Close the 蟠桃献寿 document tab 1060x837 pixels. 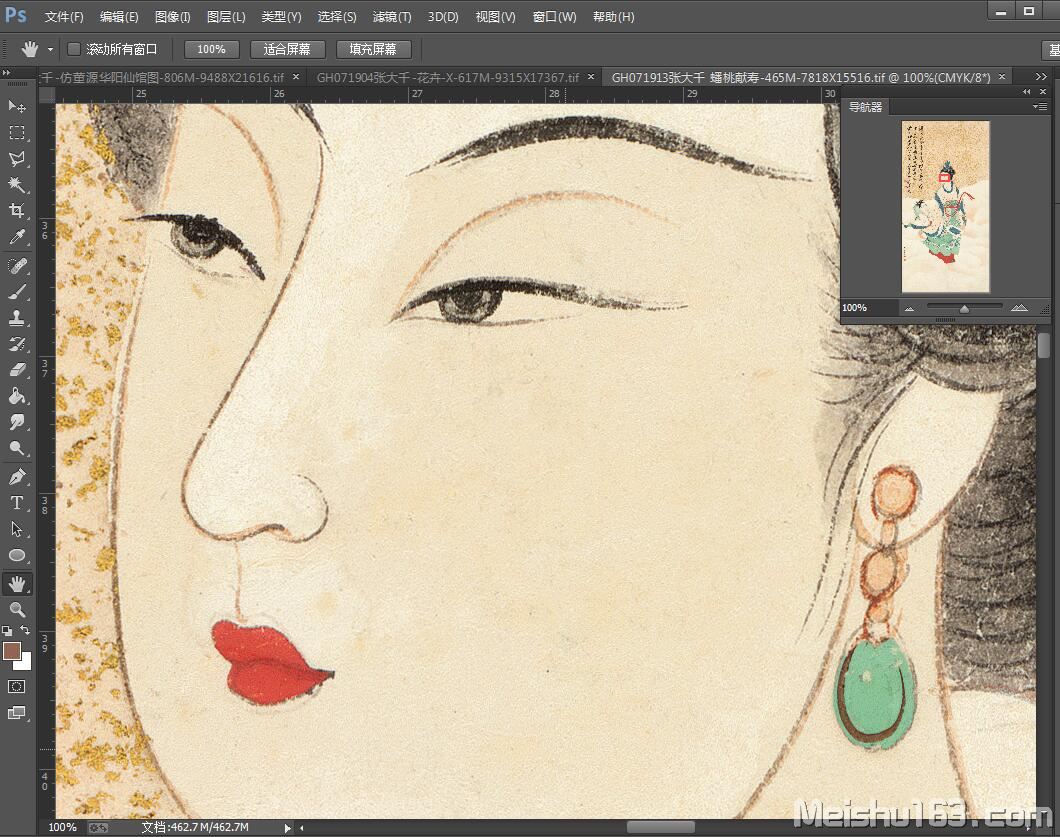coord(1002,77)
